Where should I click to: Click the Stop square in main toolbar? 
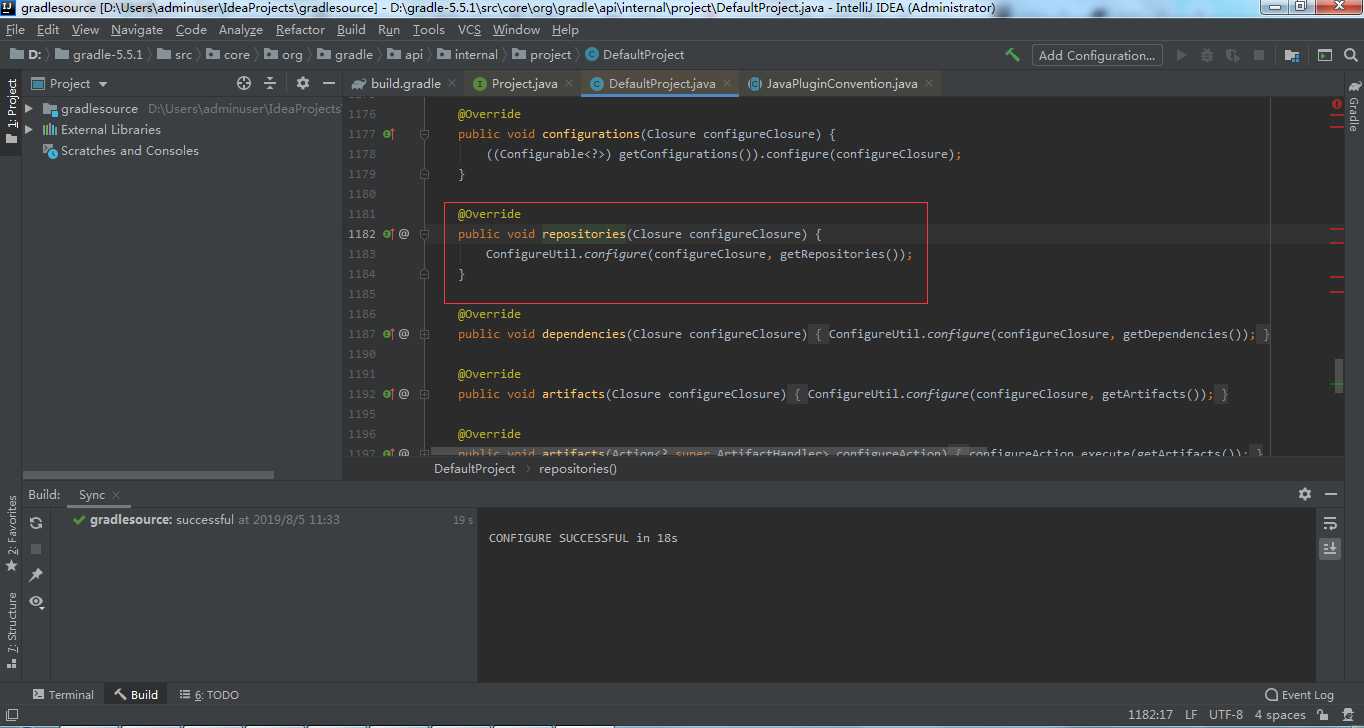tap(1259, 55)
